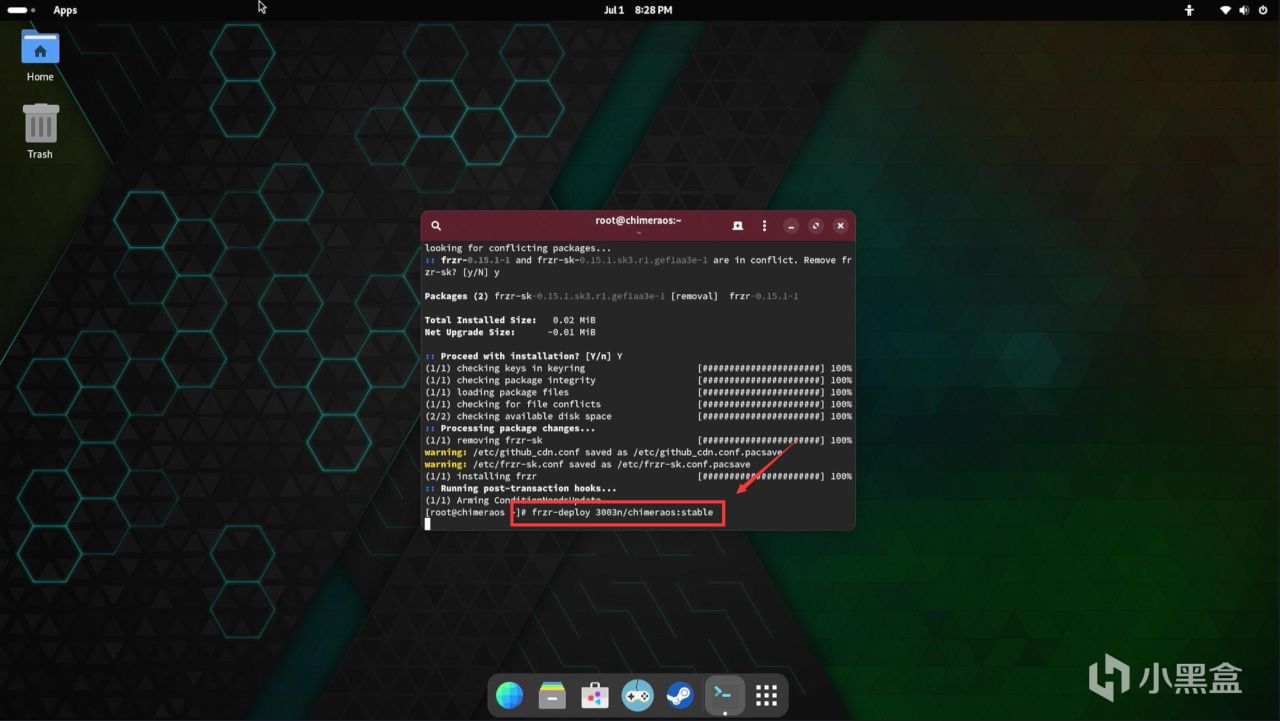Click the "Processing package changes..." line

pos(510,428)
